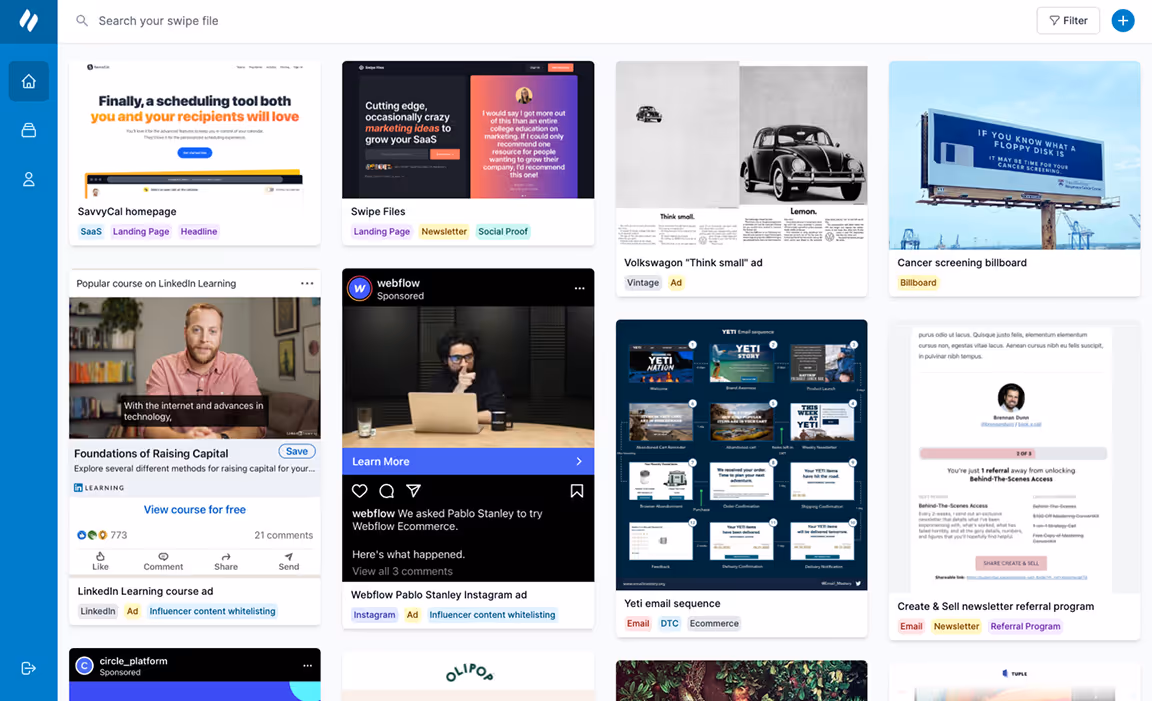The width and height of the screenshot is (1152, 701).
Task: Open the SavvyCal homepage thumbnail
Action: point(195,130)
